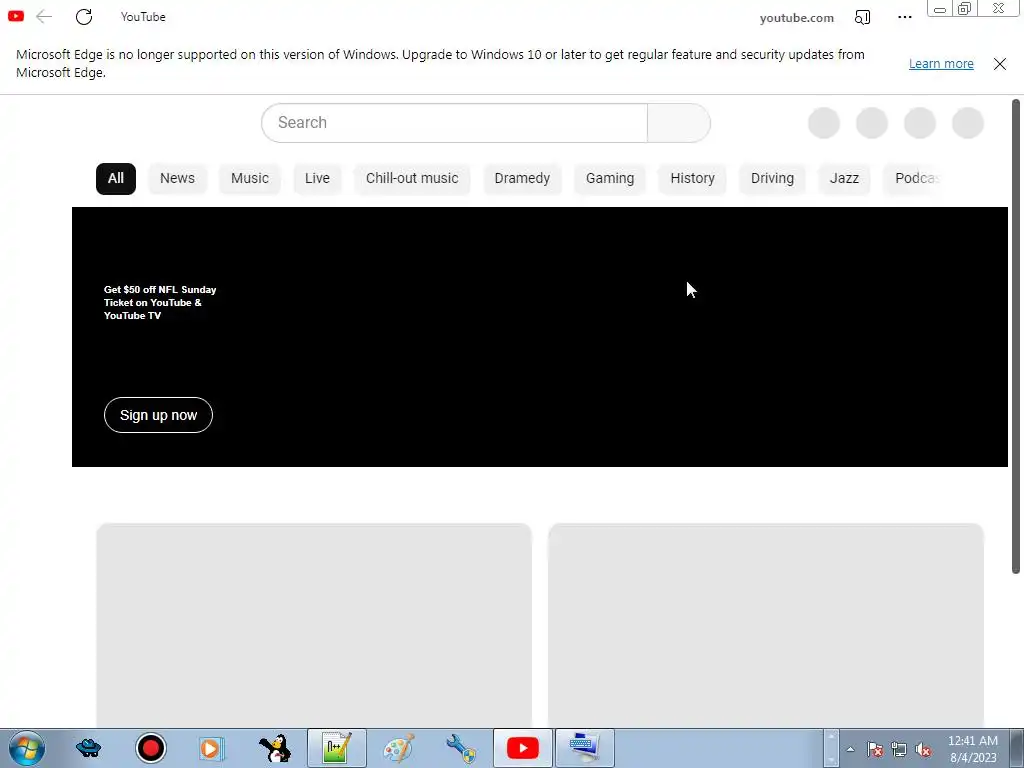Click the last circular placeholder icon top right

point(968,123)
